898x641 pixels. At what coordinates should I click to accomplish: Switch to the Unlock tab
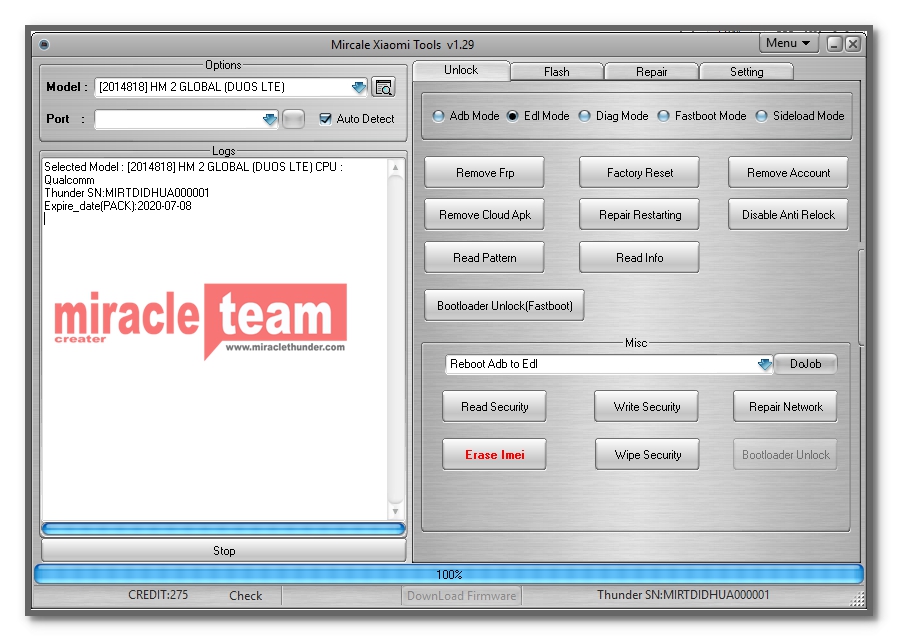pyautogui.click(x=461, y=70)
